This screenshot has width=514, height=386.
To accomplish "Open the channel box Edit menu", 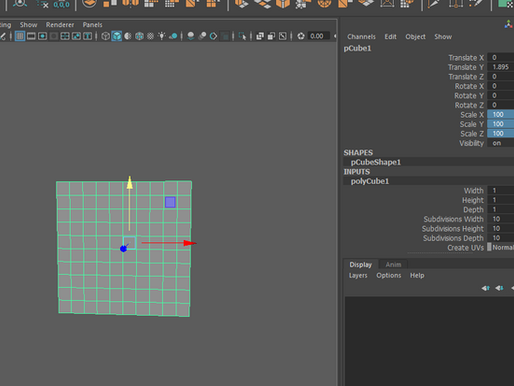I will [x=390, y=37].
